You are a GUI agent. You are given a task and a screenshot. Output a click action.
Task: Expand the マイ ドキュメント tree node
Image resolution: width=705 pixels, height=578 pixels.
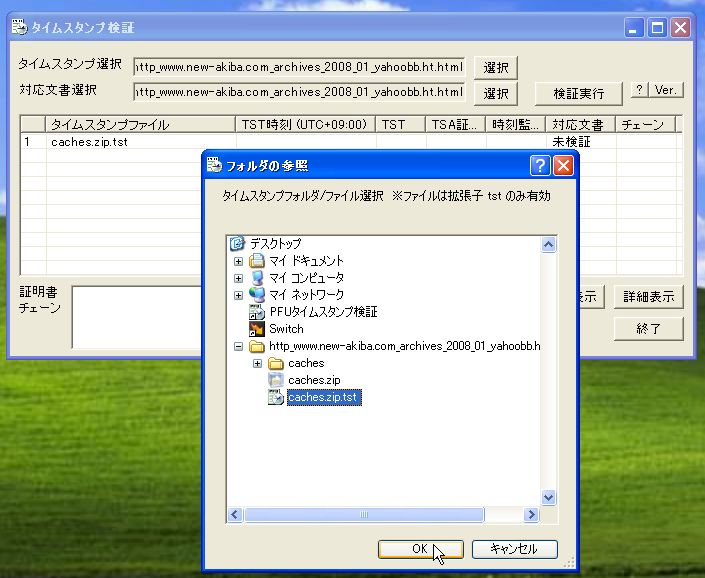point(238,261)
